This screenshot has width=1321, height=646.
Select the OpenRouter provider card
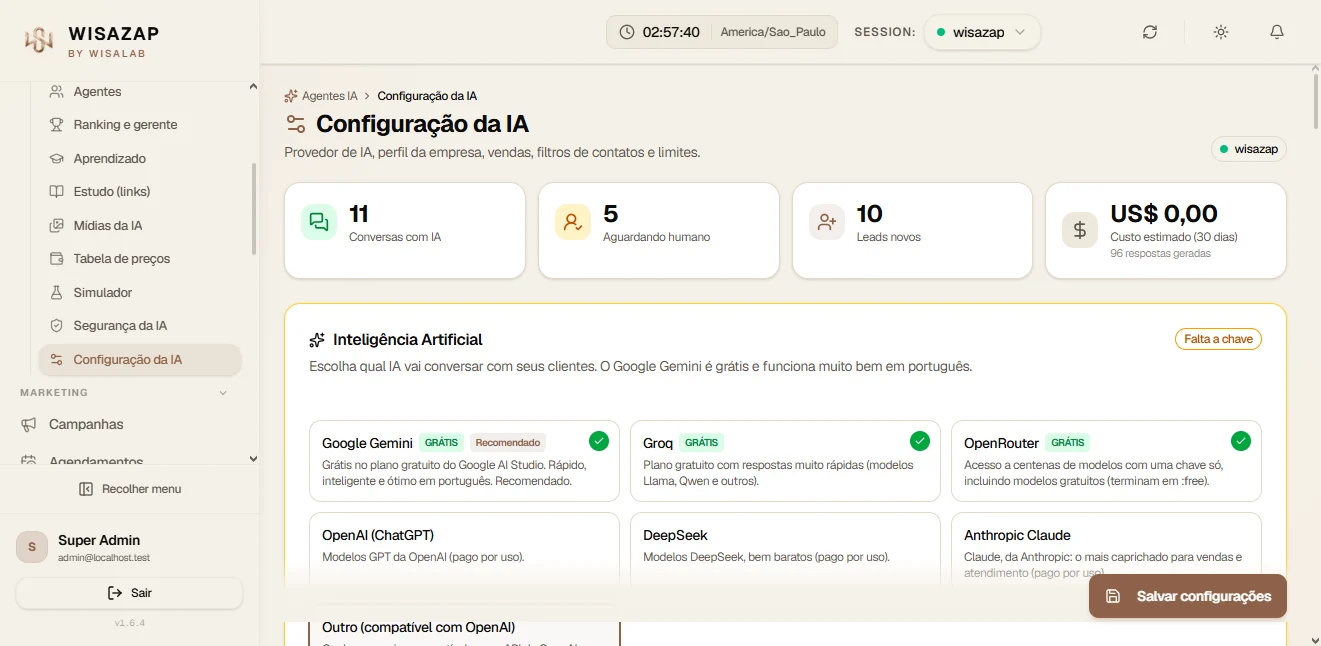[x=1106, y=461]
